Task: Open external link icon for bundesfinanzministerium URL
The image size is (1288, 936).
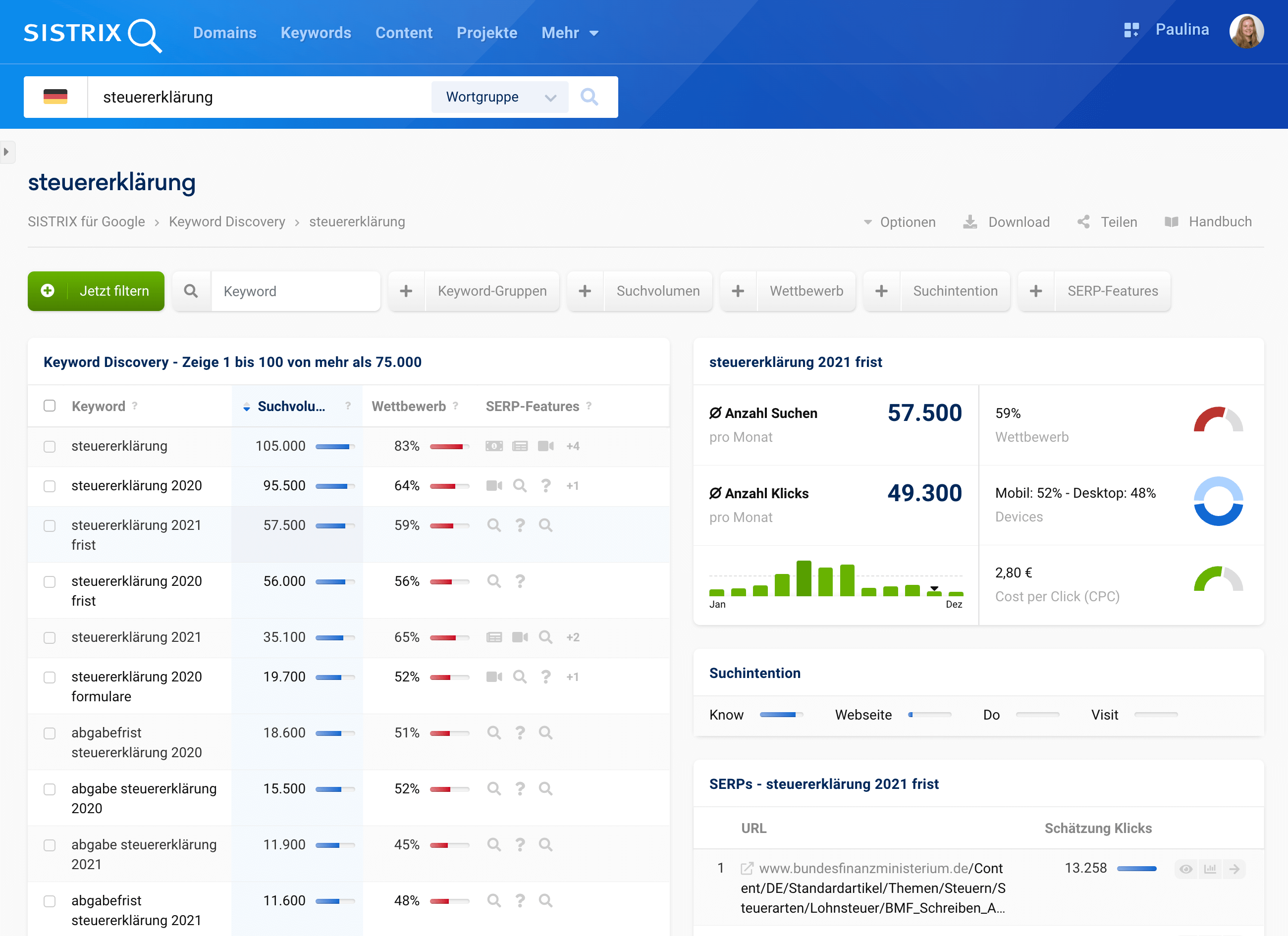Action: 747,869
